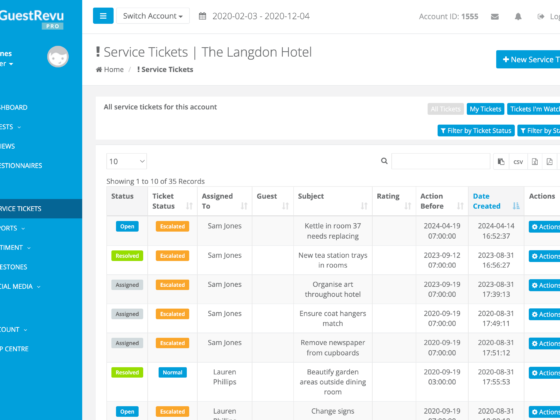Go to the Home breadcrumb link

pyautogui.click(x=110, y=70)
